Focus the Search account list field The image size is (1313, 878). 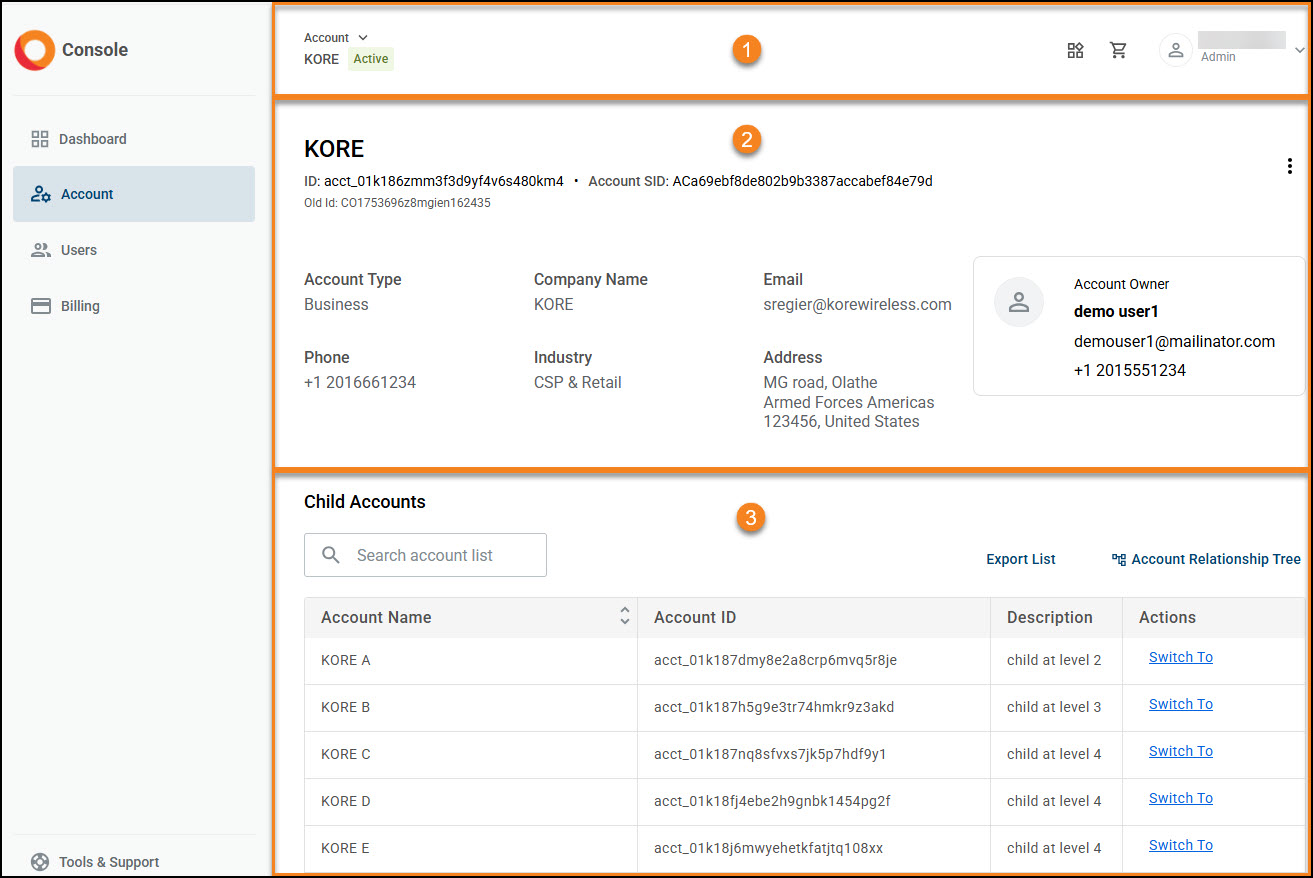[440, 555]
